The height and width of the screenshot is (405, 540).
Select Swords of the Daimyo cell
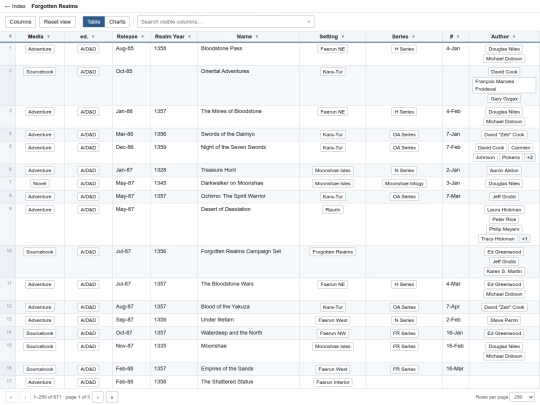coord(248,135)
